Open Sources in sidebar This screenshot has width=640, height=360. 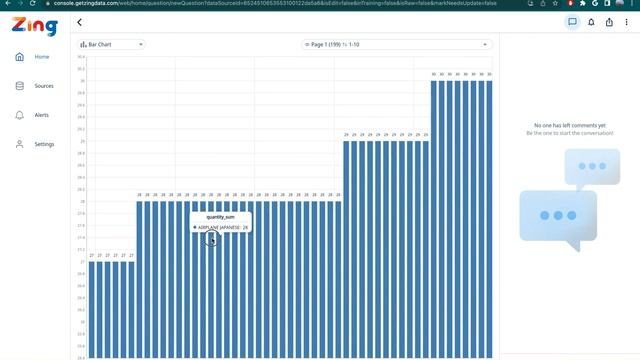click(44, 86)
